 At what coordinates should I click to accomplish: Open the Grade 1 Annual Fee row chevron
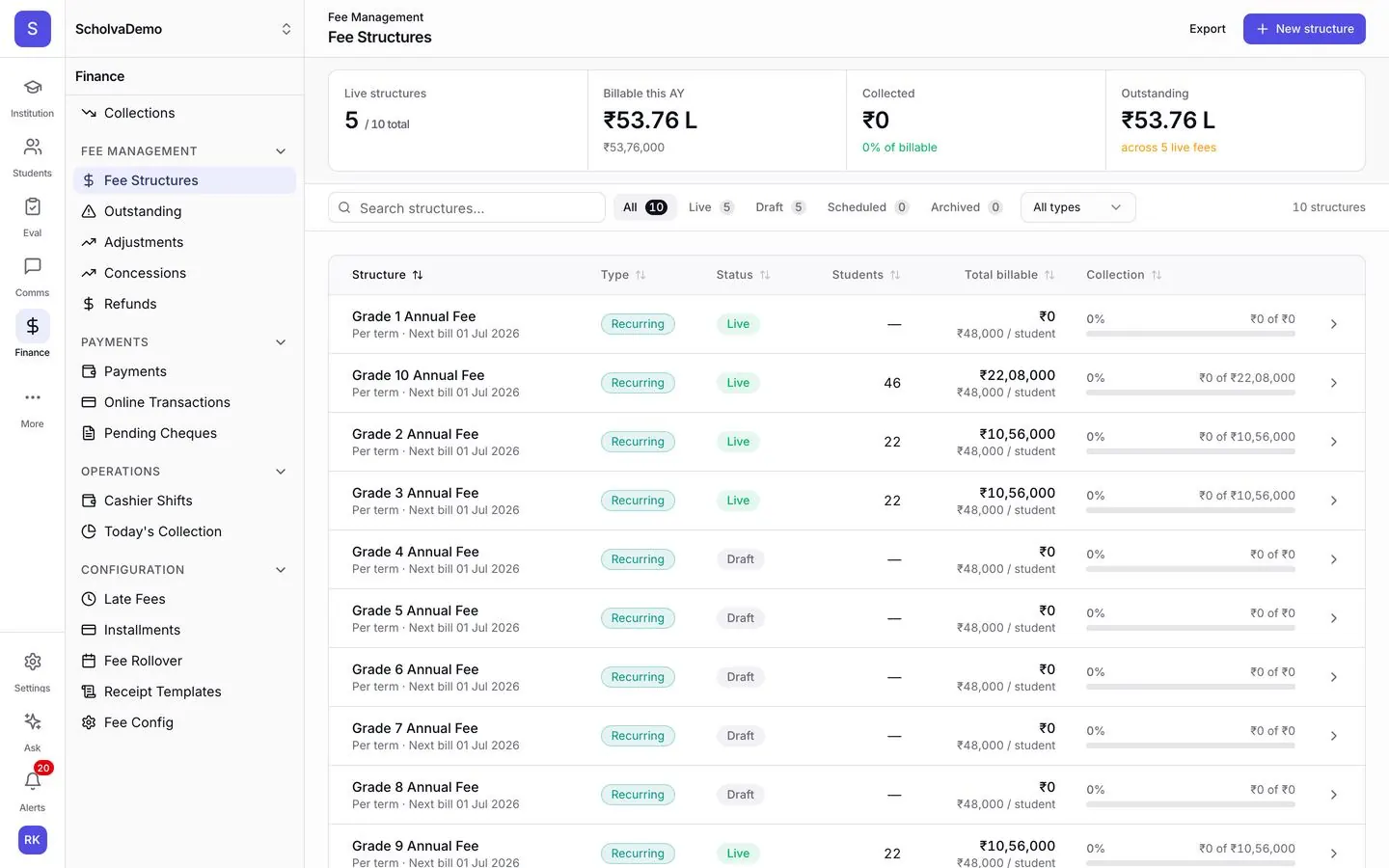[1334, 324]
